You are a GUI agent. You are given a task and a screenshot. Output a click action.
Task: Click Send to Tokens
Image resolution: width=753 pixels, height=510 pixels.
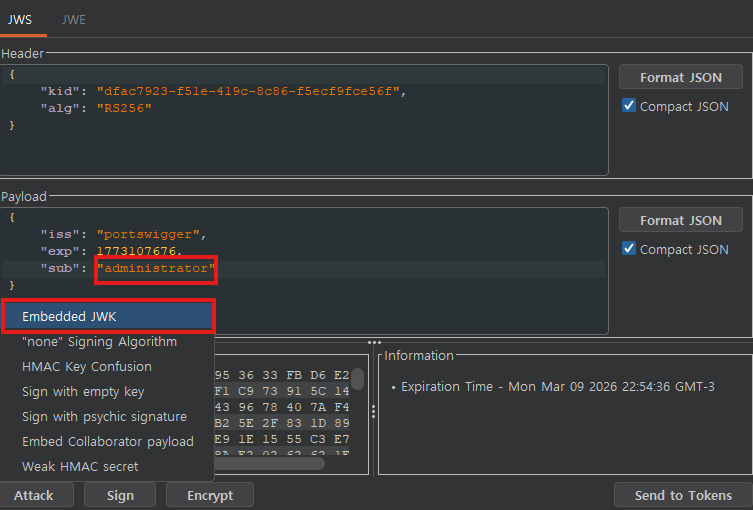tap(683, 495)
